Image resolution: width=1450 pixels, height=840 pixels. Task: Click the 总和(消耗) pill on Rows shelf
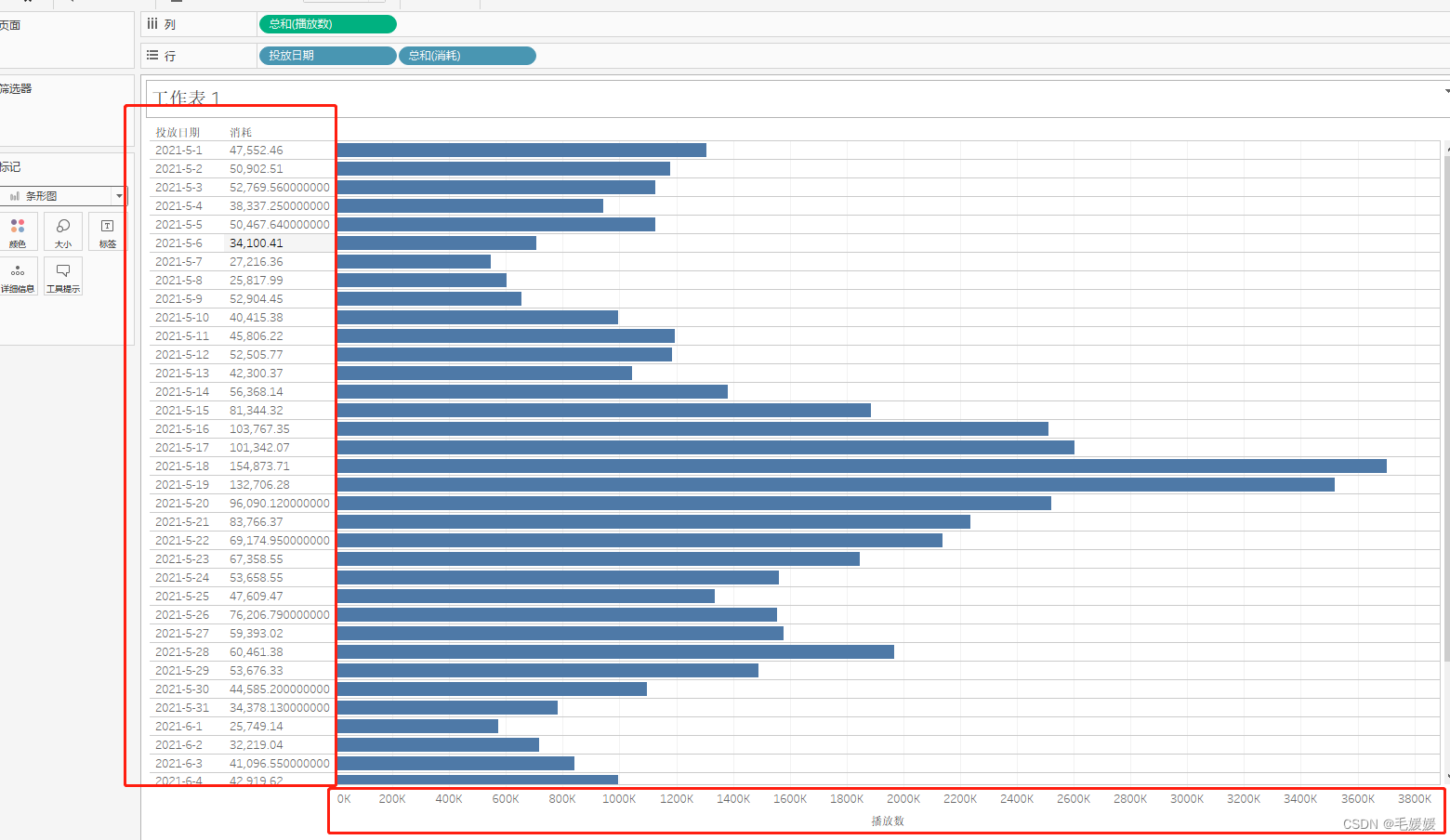click(x=468, y=56)
